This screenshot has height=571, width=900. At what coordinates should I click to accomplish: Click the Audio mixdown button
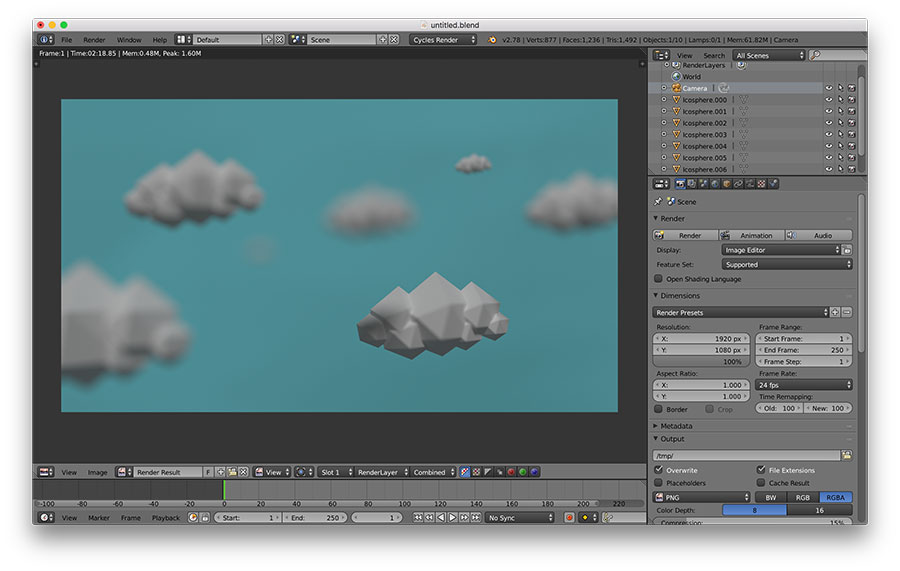(819, 235)
